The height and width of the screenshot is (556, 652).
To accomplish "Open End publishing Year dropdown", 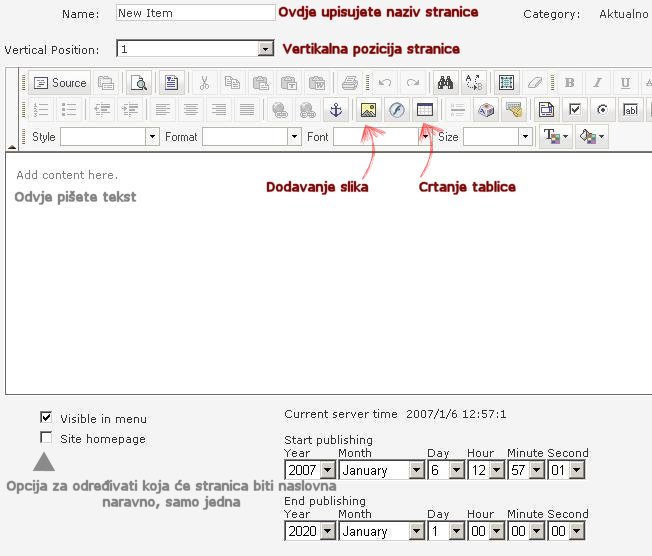I will 327,532.
